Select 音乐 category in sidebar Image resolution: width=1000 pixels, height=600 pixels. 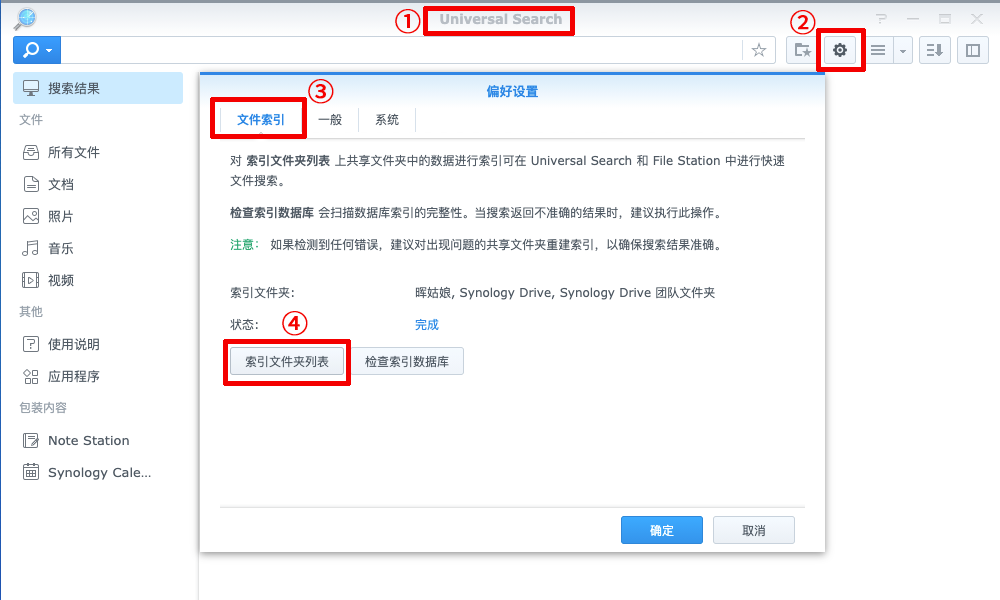[98, 248]
